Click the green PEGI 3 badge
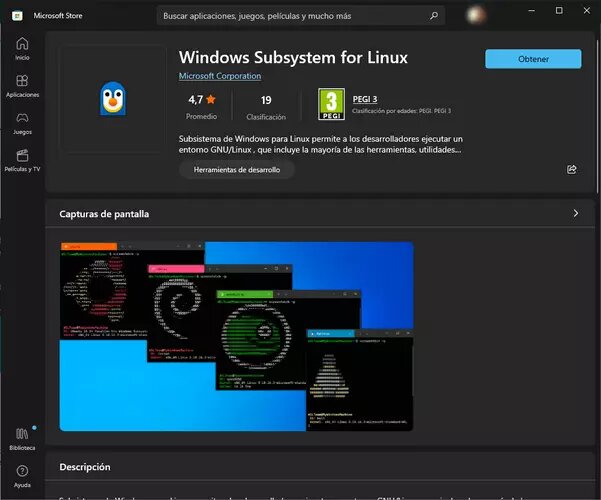This screenshot has height=500, width=601. [331, 101]
